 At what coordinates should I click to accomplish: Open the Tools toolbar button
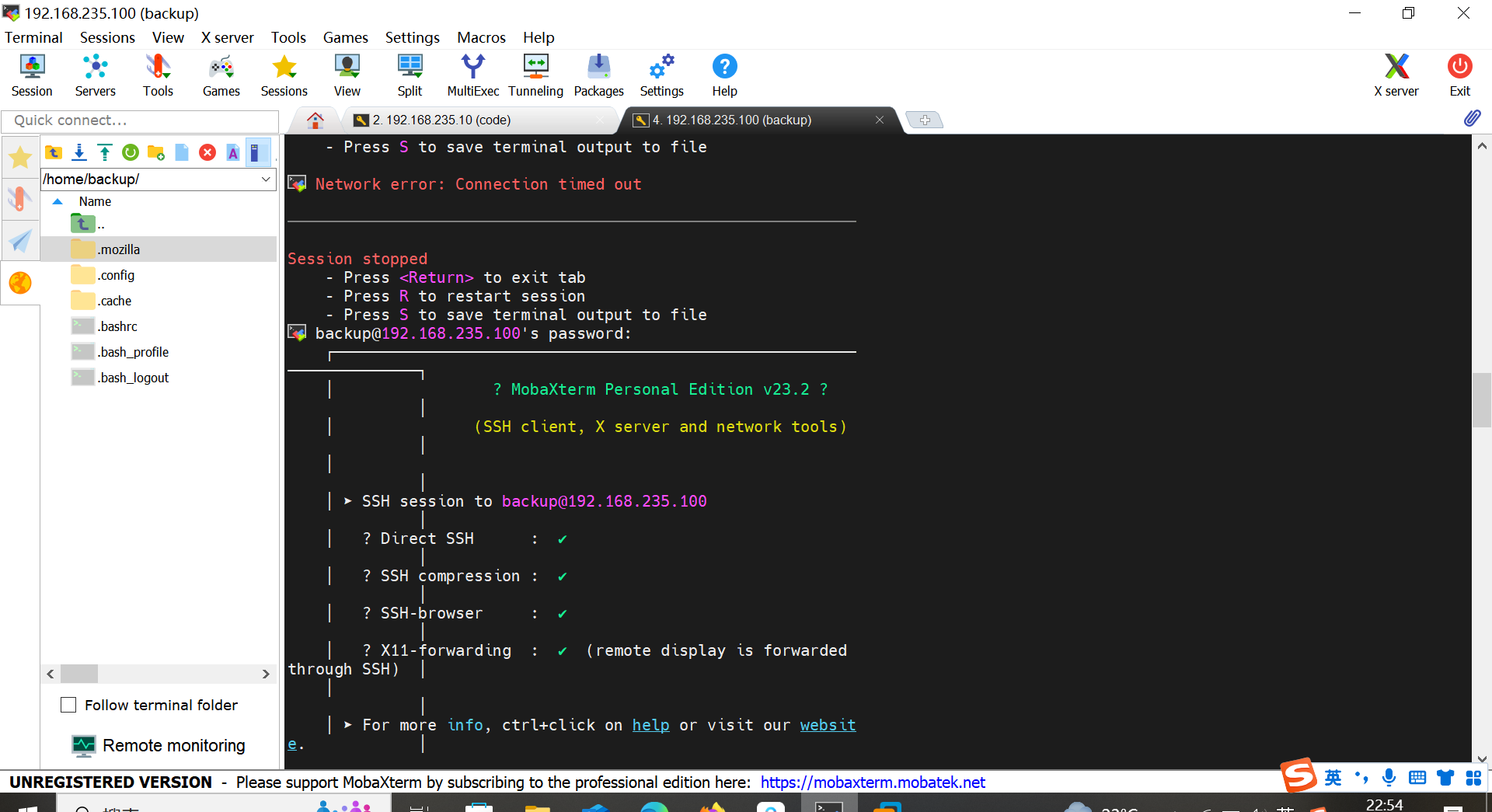[158, 75]
